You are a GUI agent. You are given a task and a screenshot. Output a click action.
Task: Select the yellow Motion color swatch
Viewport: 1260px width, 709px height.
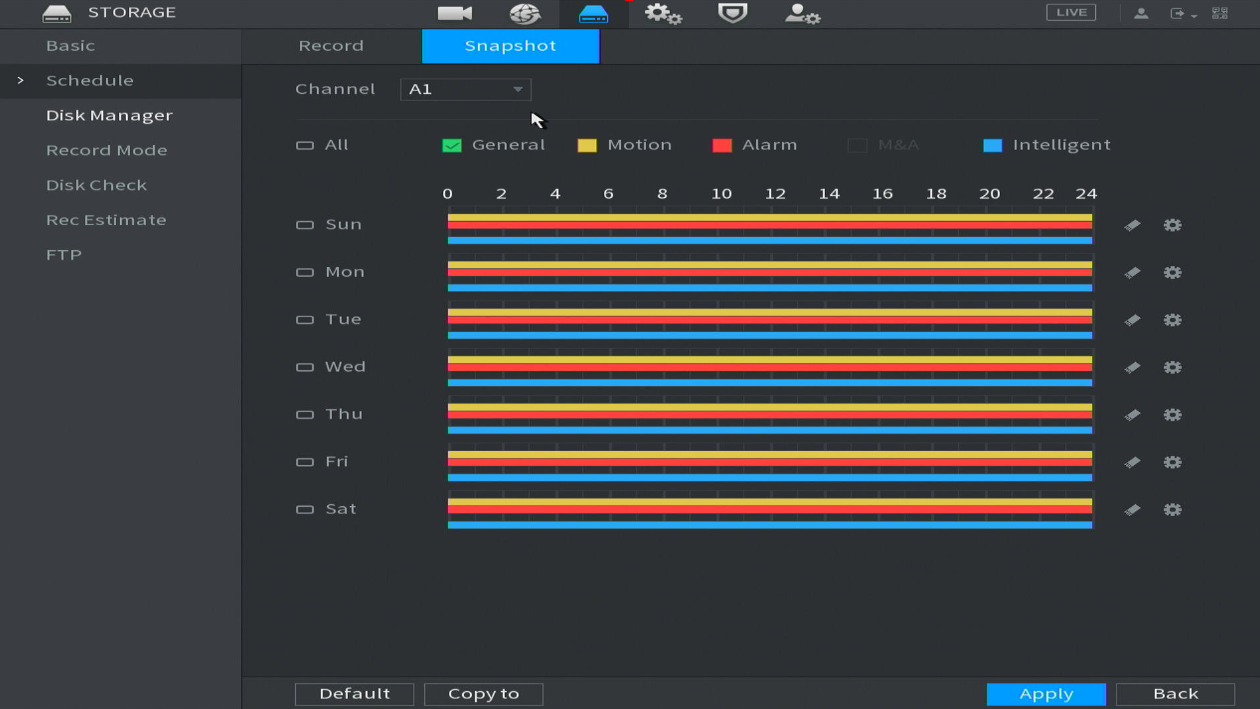tap(587, 146)
